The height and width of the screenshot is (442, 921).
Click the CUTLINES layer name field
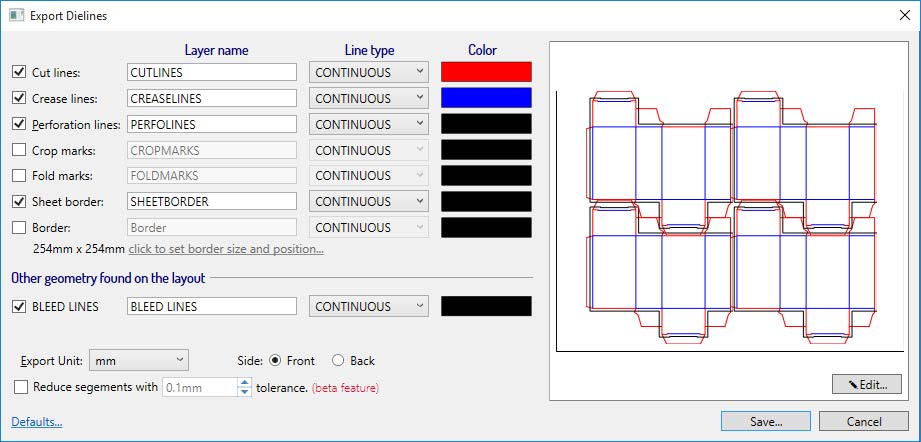212,72
